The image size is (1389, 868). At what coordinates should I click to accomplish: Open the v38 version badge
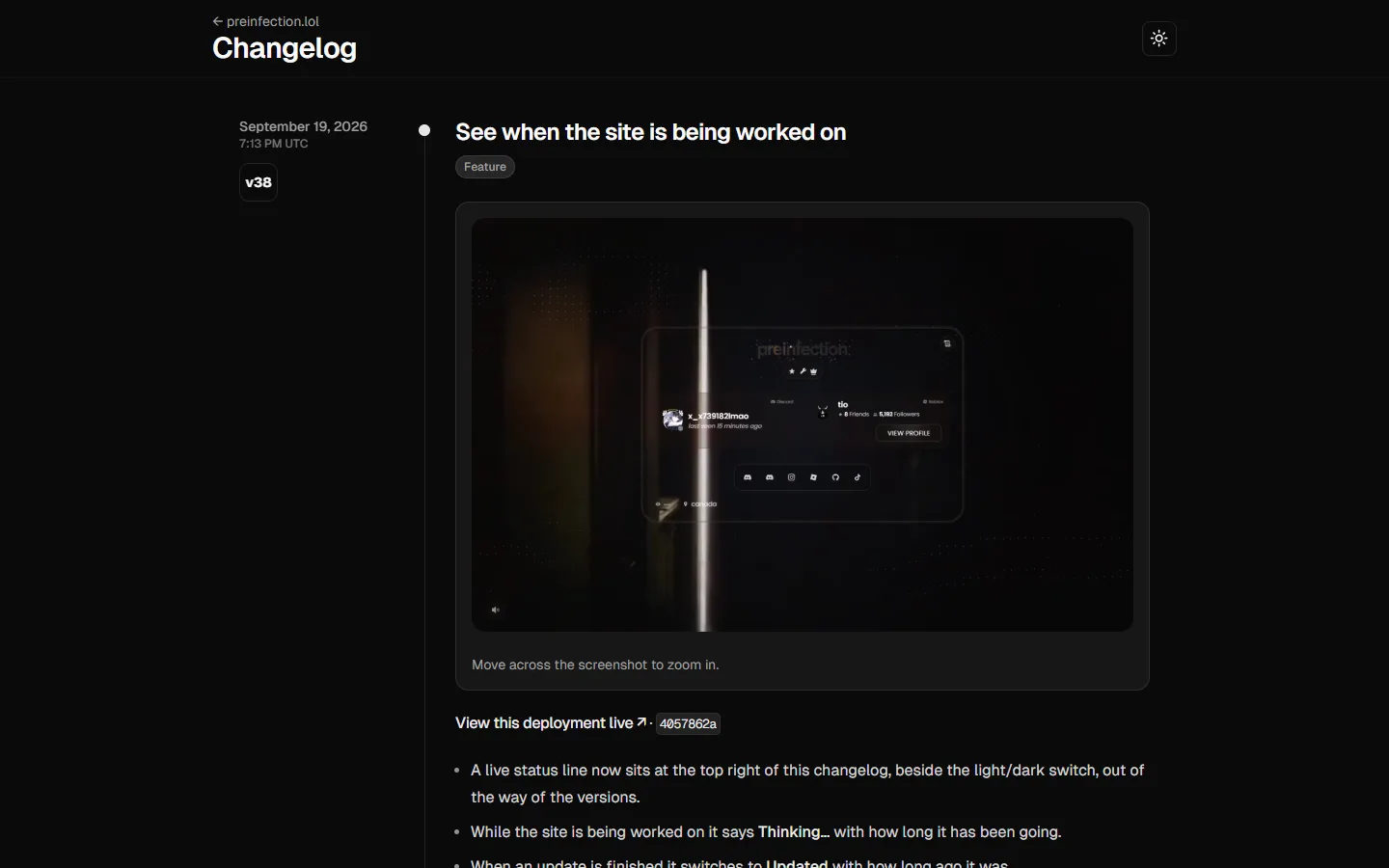point(259,182)
